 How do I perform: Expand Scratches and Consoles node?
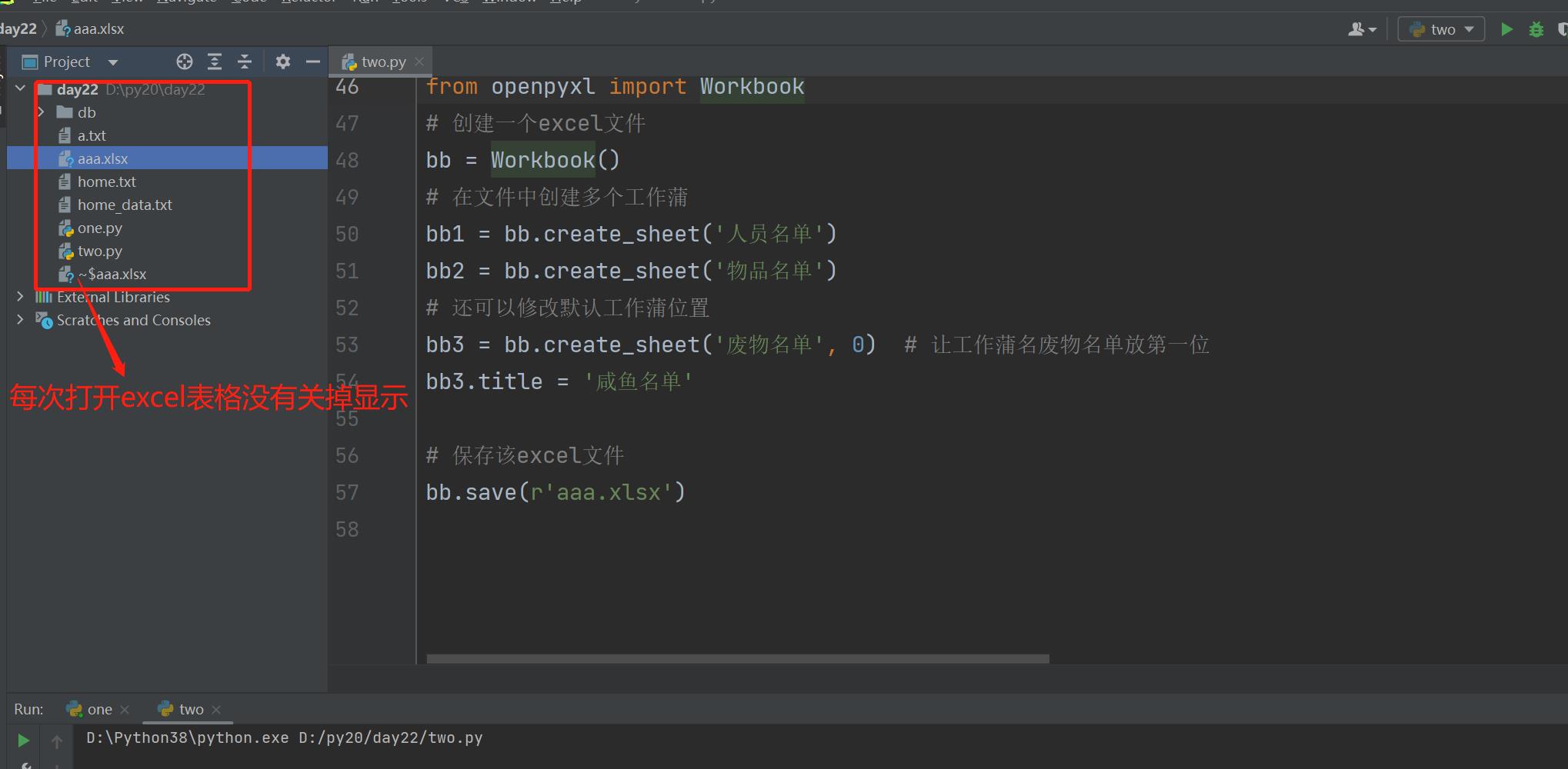[x=21, y=320]
